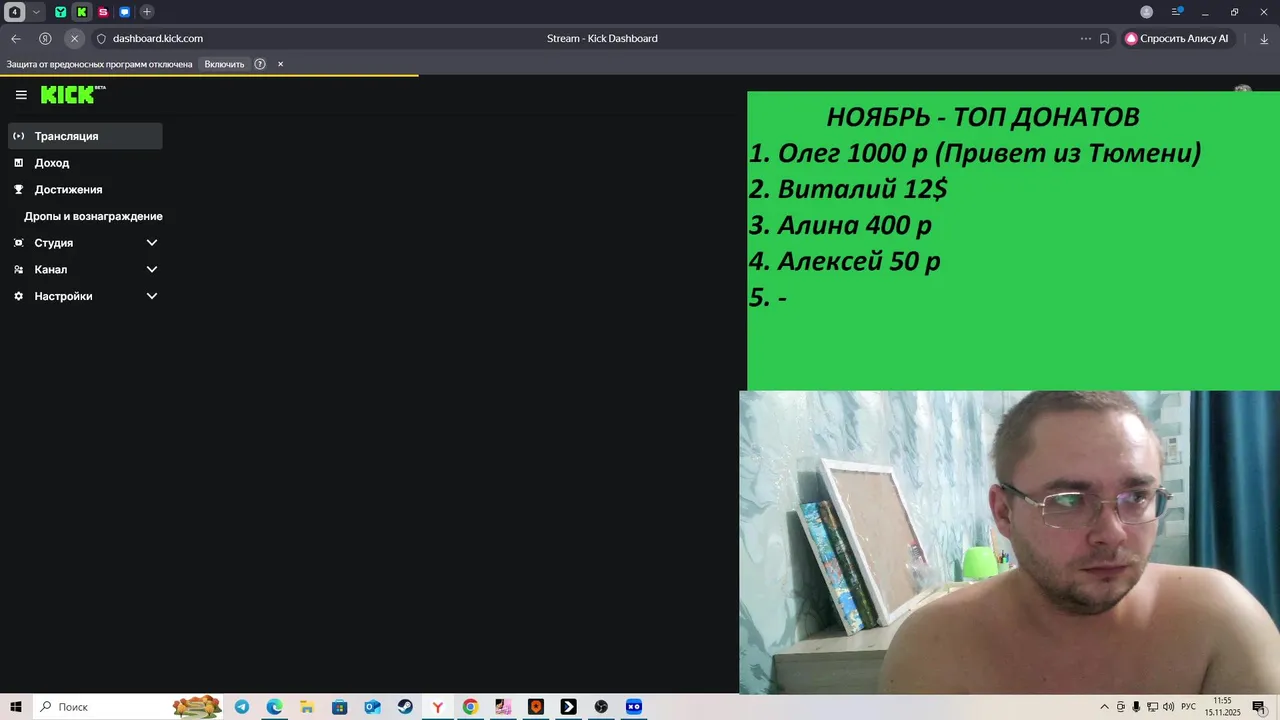Click the Студия sidebar icon

[x=18, y=243]
